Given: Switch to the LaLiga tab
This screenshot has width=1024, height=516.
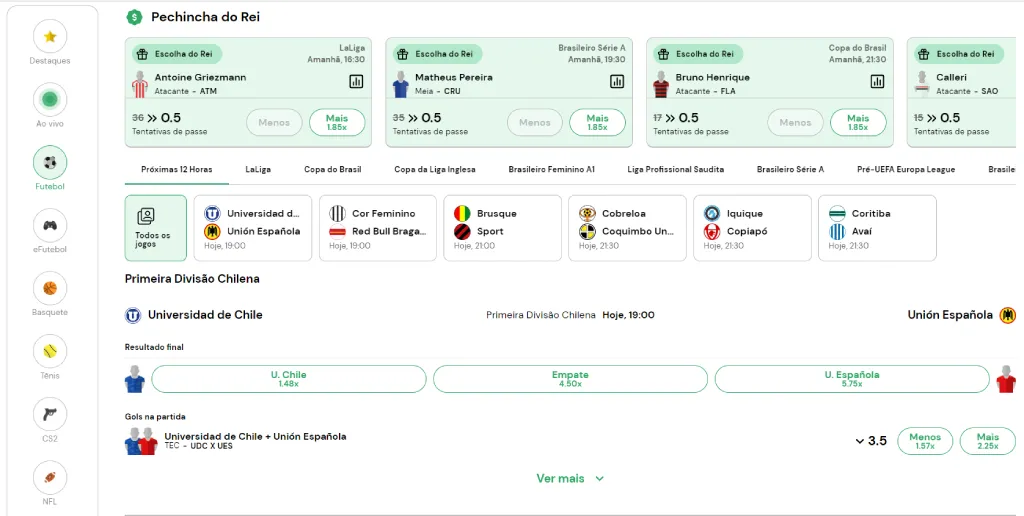Looking at the screenshot, I should [258, 170].
